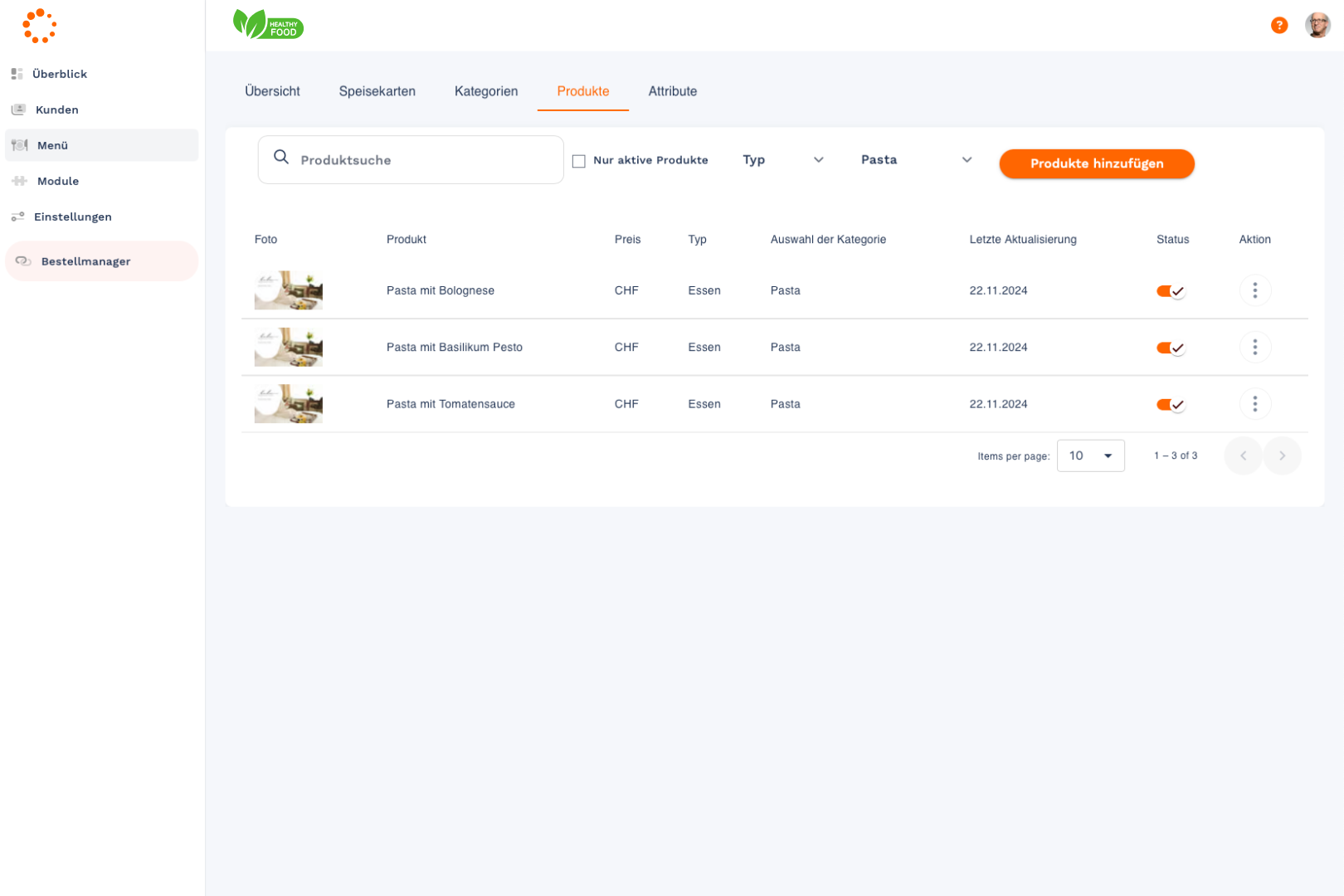Click the orange dotted circle app logo
Viewport: 1344px width, 896px height.
pyautogui.click(x=39, y=26)
